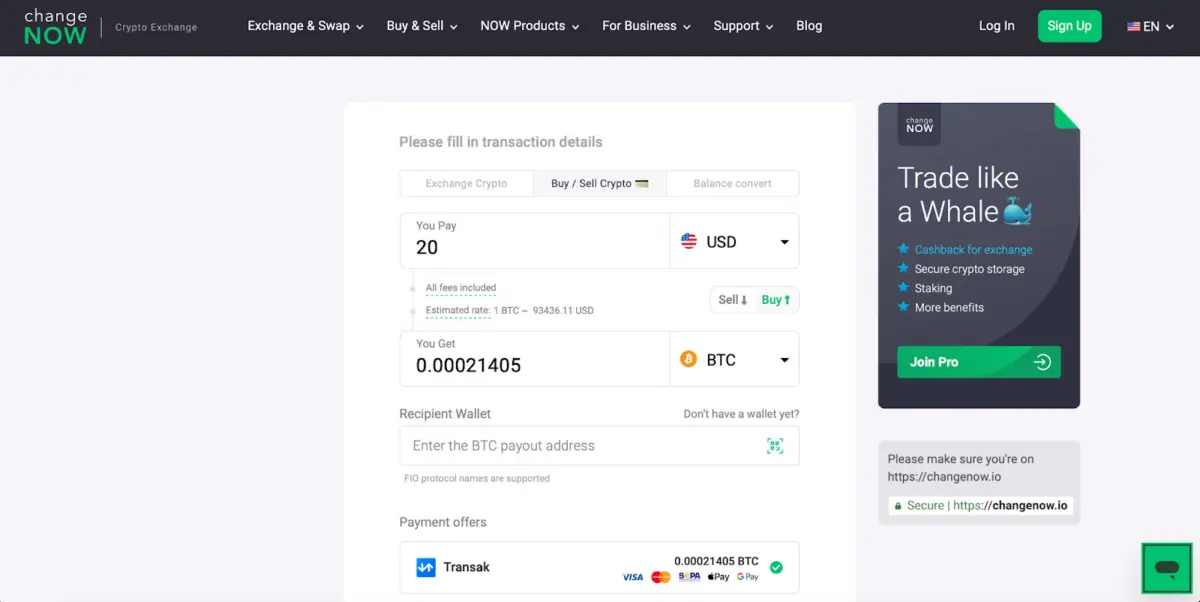1200x602 pixels.
Task: Click the Sign Up button
Action: click(1069, 26)
